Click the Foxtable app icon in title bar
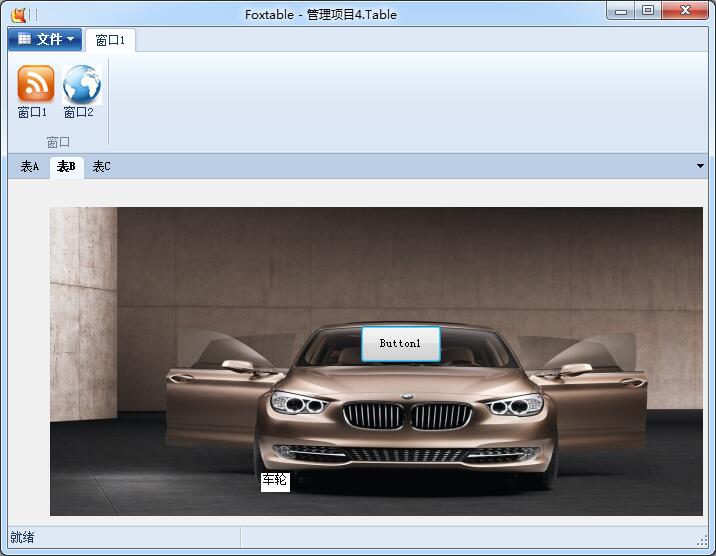The width and height of the screenshot is (716, 556). point(19,15)
